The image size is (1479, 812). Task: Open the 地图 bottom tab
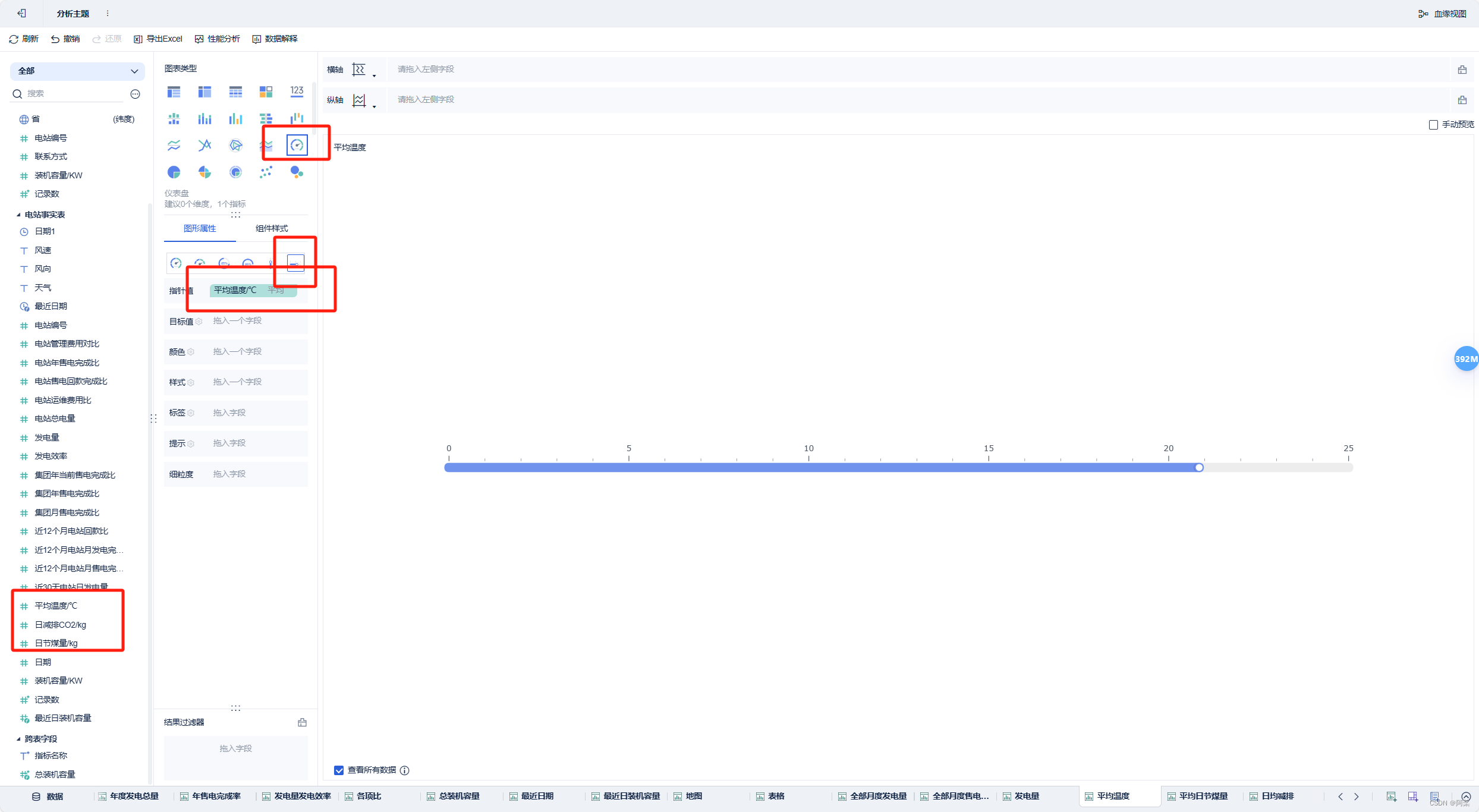pyautogui.click(x=688, y=797)
